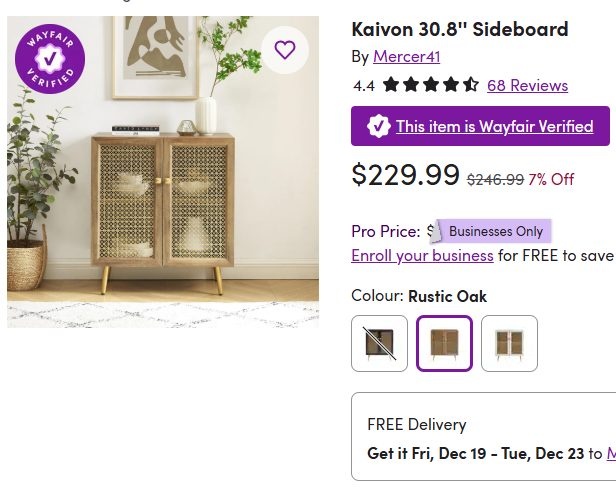Screen dimensions: 616x496
Task: Click the Enroll your business link
Action: pos(422,255)
